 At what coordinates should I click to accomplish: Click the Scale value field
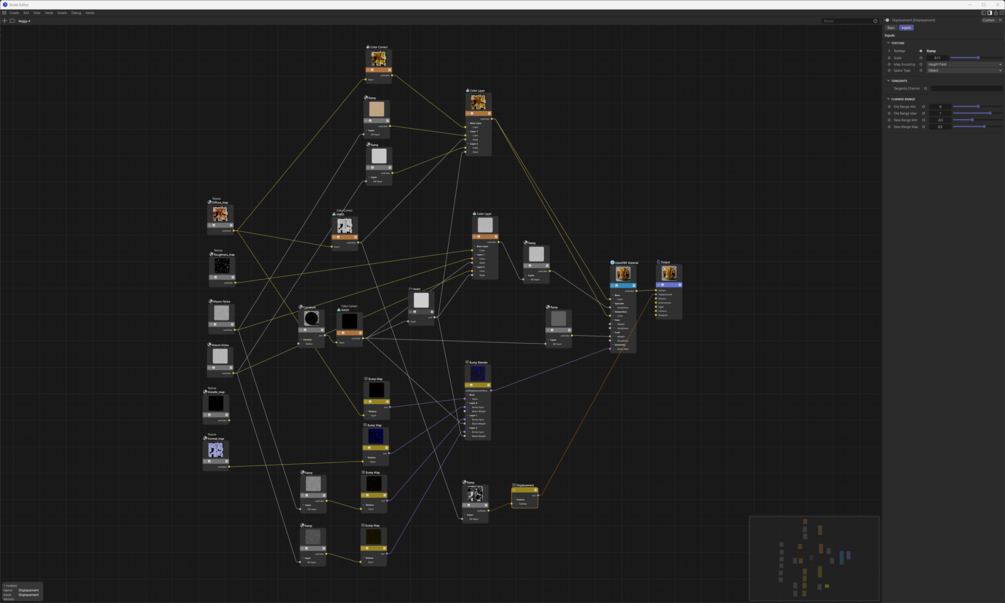pyautogui.click(x=937, y=58)
